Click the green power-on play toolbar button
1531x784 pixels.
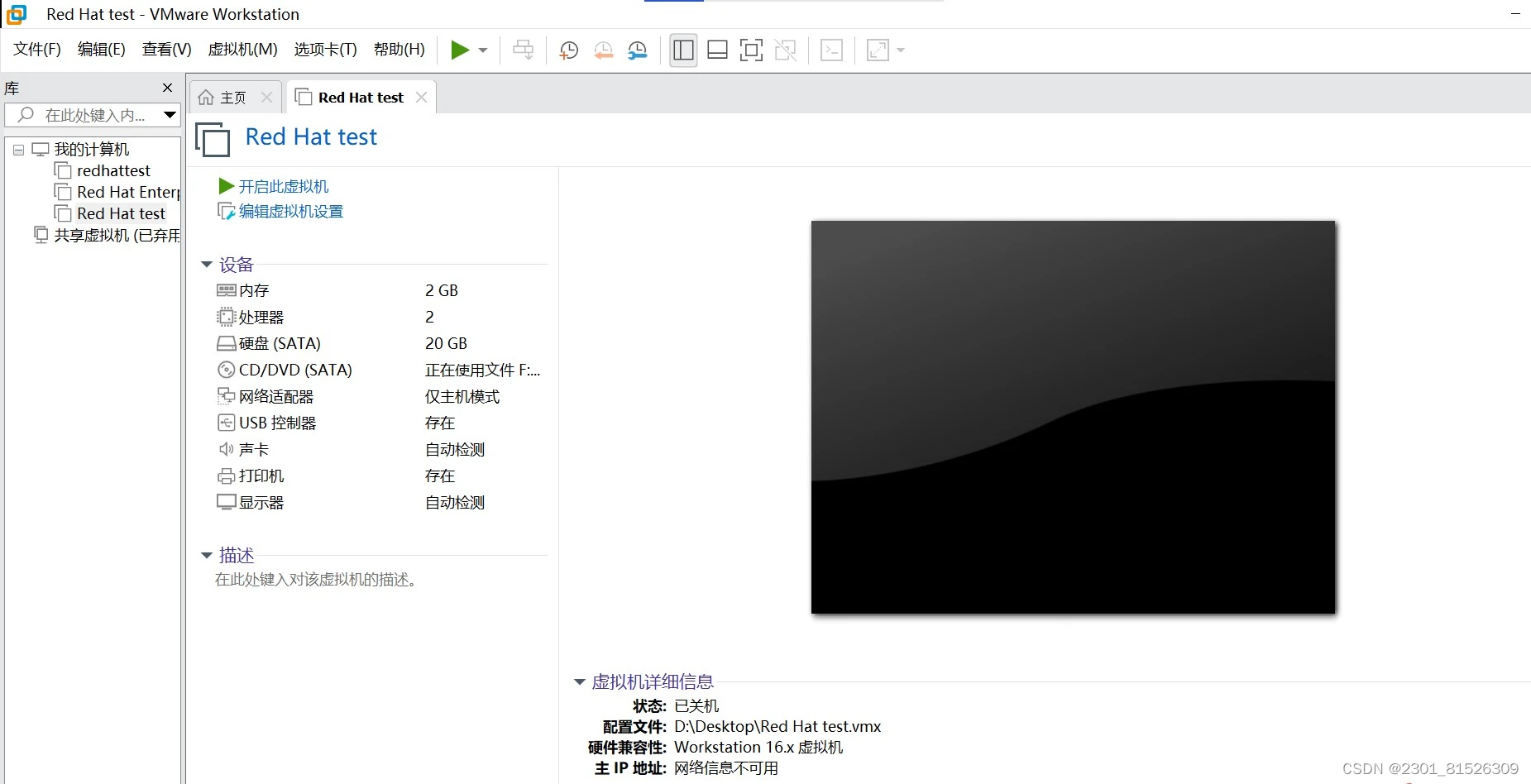[459, 50]
